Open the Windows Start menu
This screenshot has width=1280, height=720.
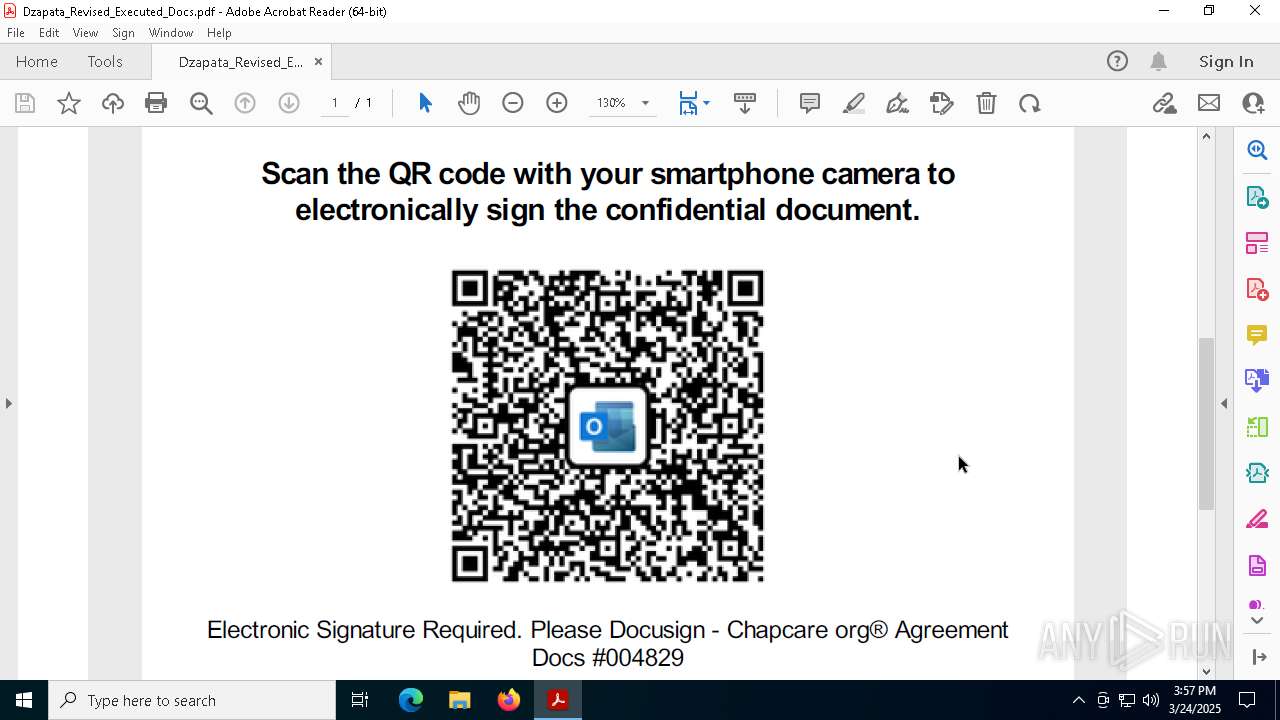(24, 700)
